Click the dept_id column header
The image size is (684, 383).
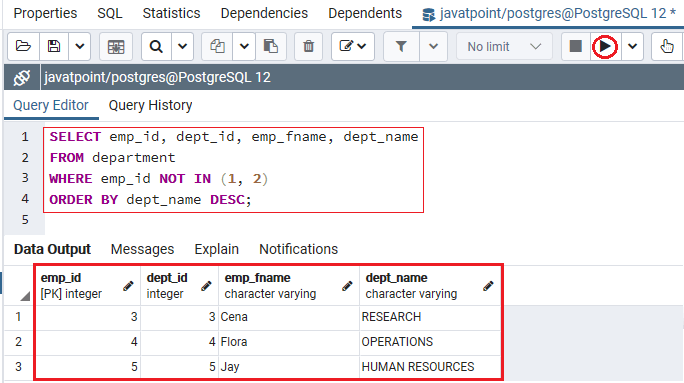[179, 286]
